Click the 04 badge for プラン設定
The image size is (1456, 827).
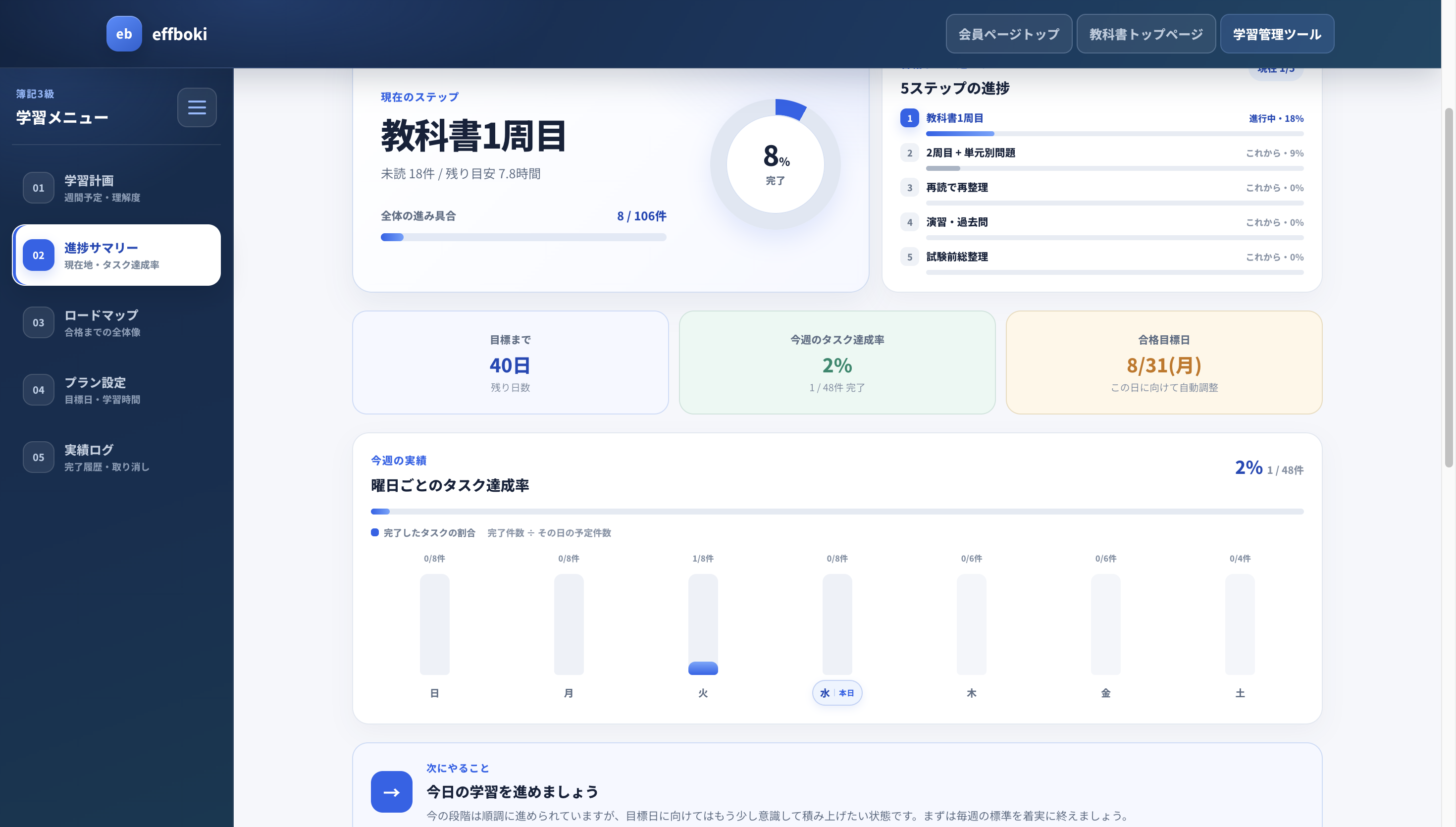(38, 390)
